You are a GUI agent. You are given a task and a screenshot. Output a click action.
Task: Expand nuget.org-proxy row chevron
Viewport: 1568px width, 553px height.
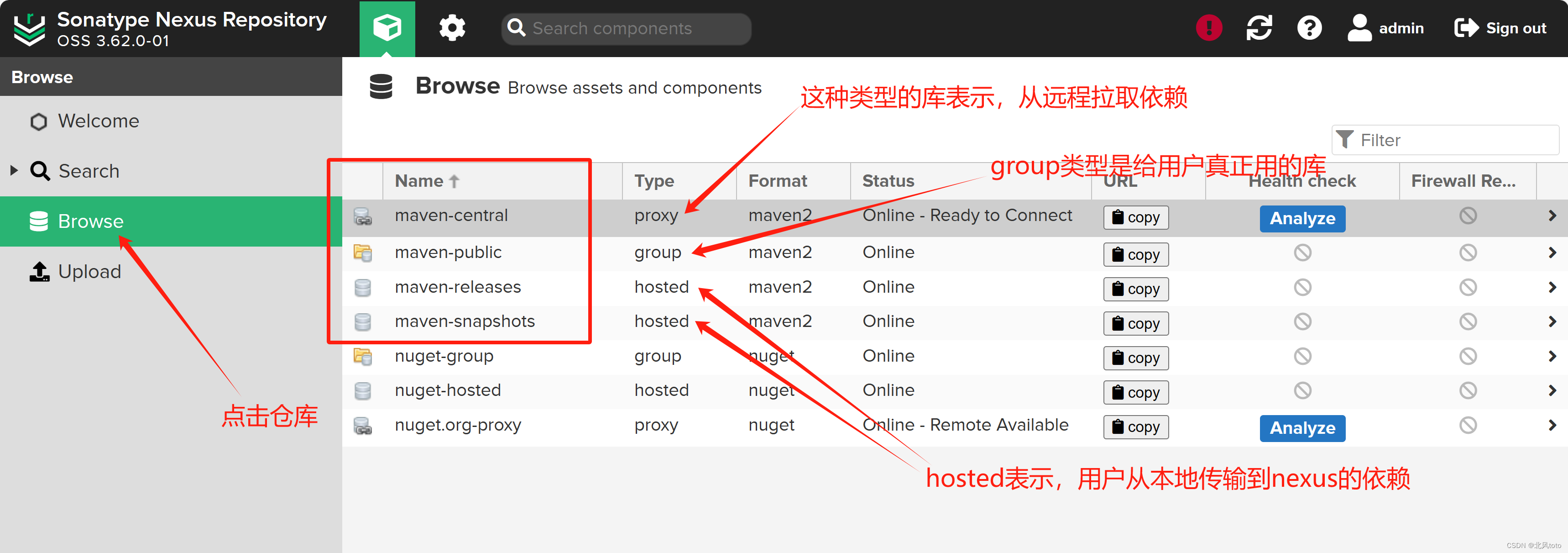tap(1552, 425)
